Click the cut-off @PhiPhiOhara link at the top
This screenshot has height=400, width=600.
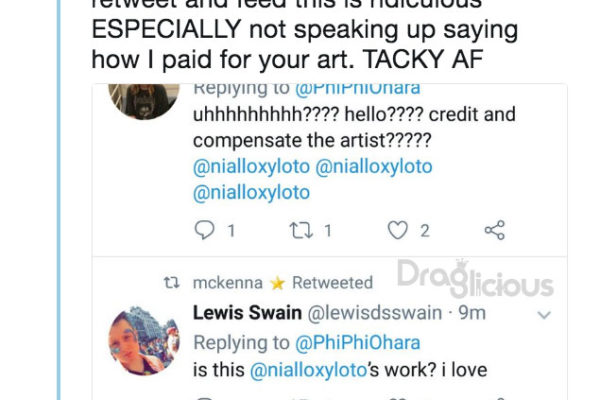(358, 89)
